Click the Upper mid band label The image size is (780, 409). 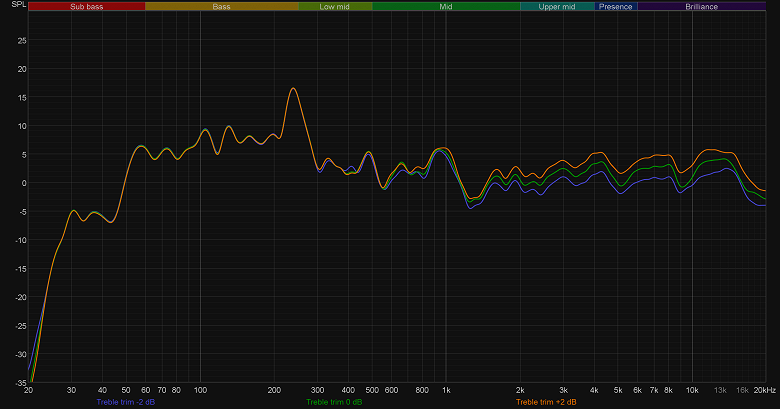[557, 6]
